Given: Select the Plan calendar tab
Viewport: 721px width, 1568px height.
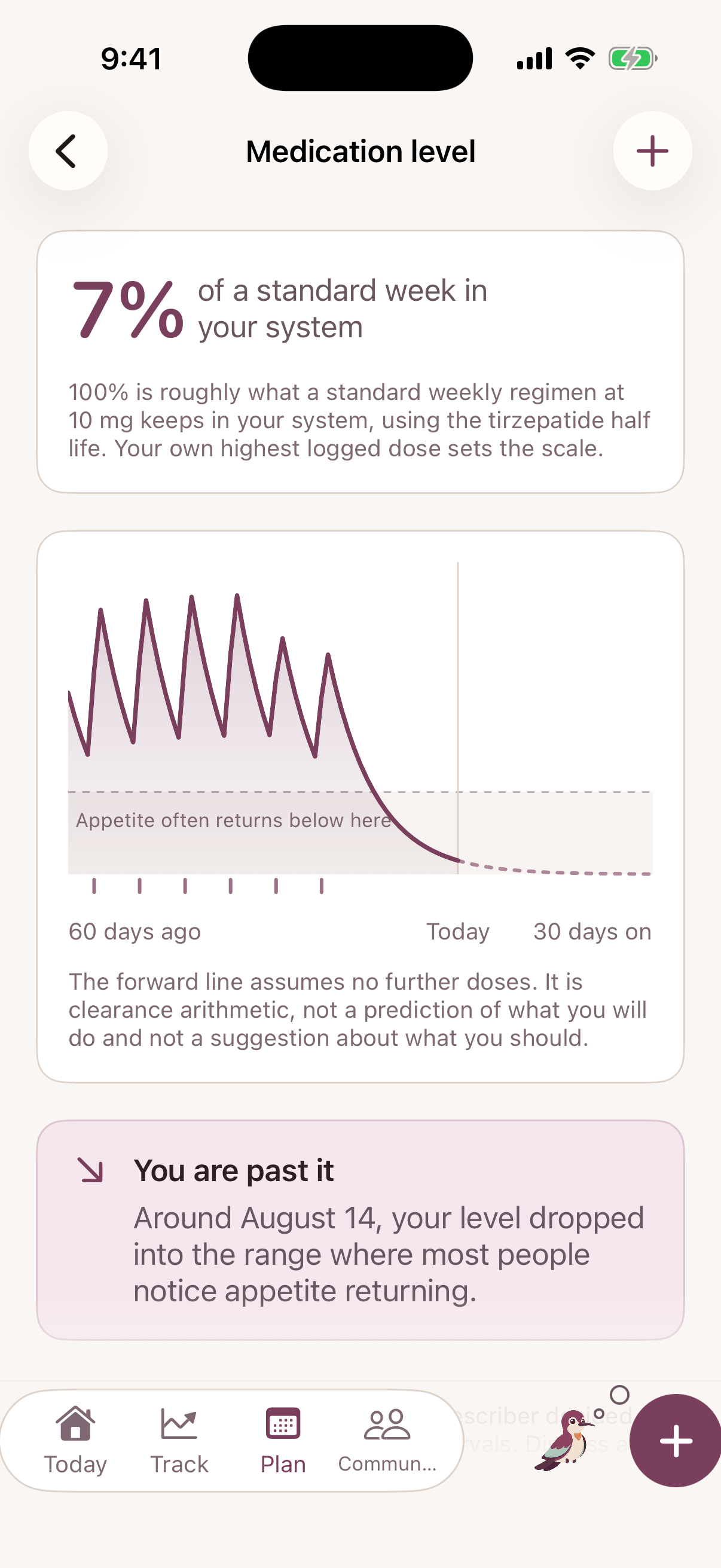Looking at the screenshot, I should click(283, 1440).
